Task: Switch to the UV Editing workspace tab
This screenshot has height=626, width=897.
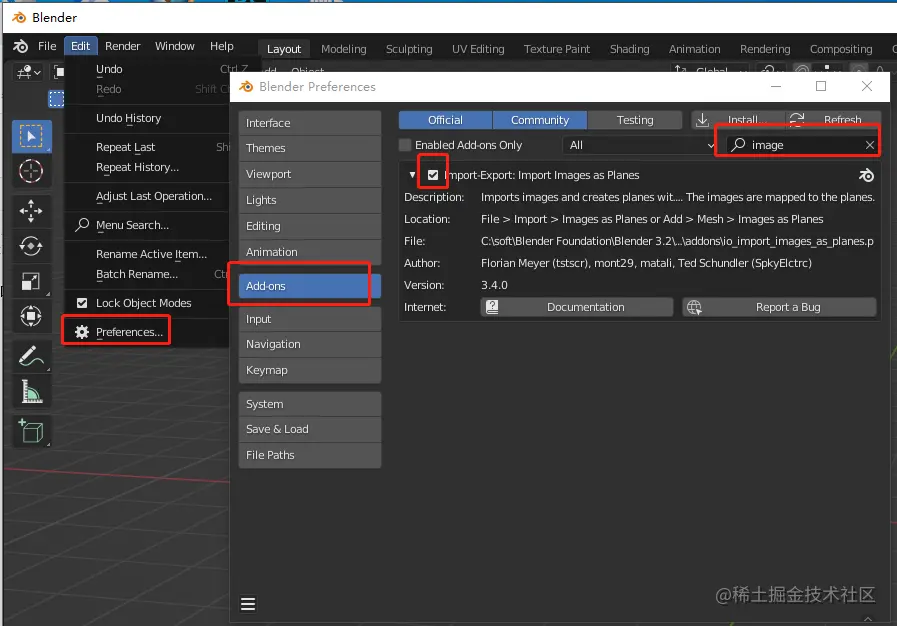Action: (x=478, y=49)
